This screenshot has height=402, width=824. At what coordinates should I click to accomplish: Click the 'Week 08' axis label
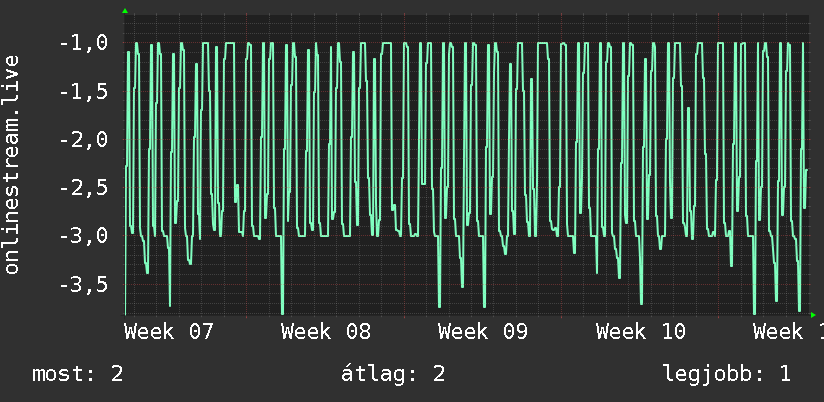[326, 332]
